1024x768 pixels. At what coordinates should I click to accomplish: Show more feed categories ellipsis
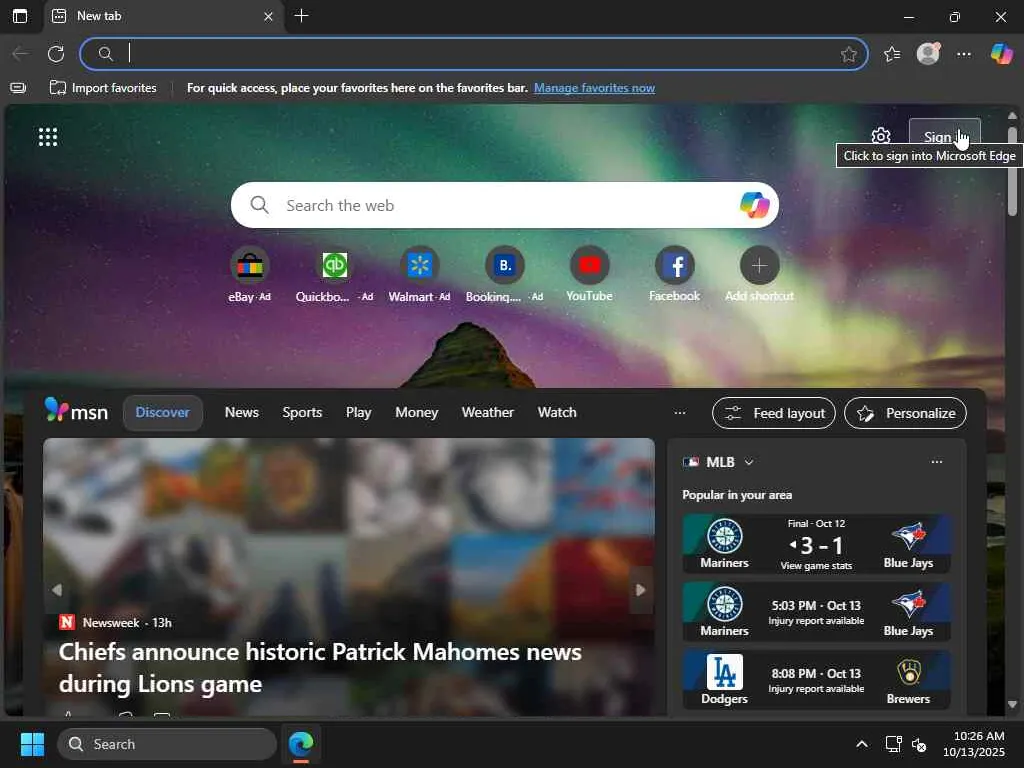(x=680, y=413)
